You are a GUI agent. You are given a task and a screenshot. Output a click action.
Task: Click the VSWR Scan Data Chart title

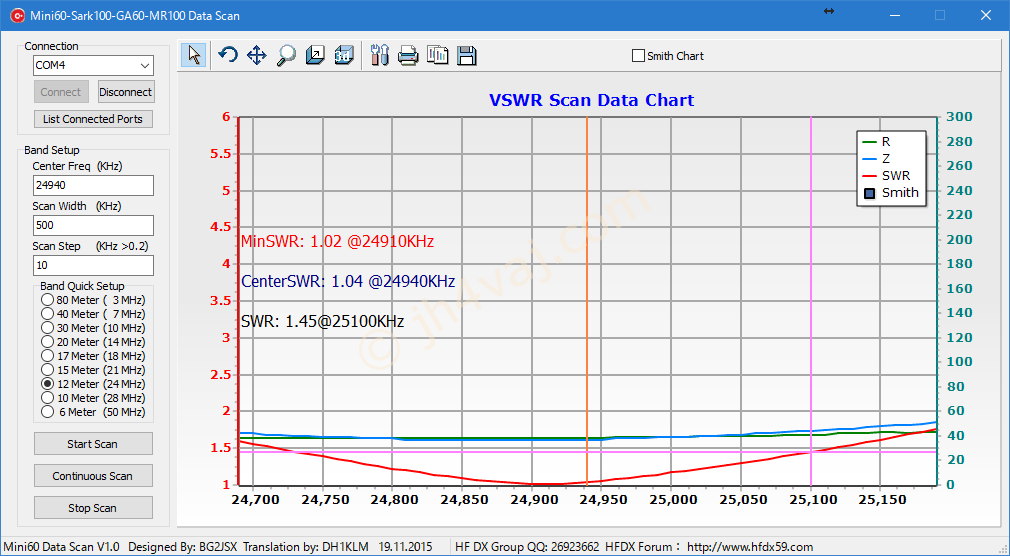pyautogui.click(x=591, y=101)
